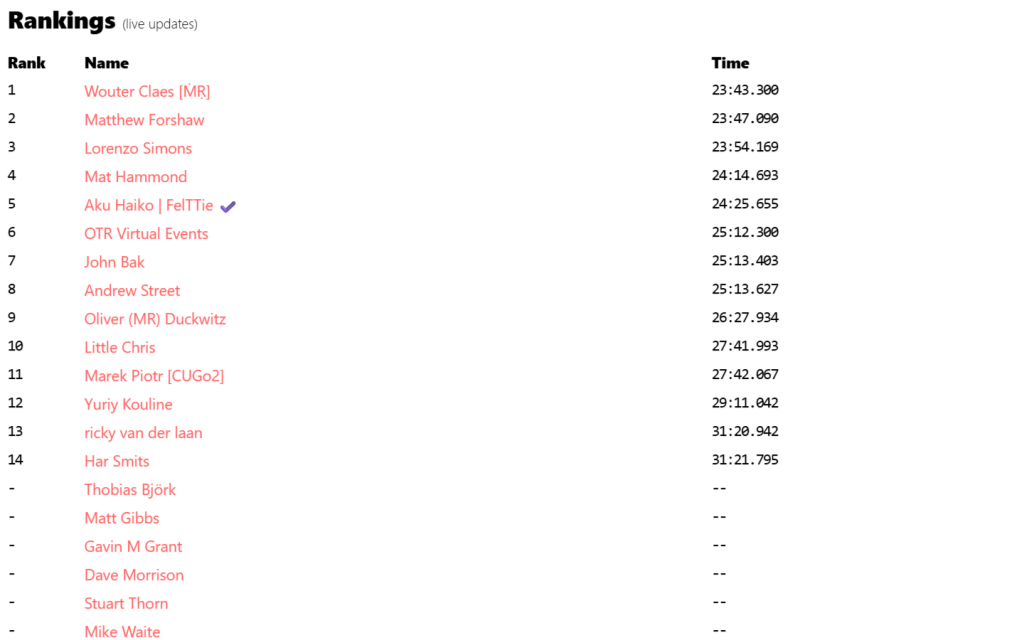
Task: Click the purple verified checkmark icon
Action: (228, 206)
